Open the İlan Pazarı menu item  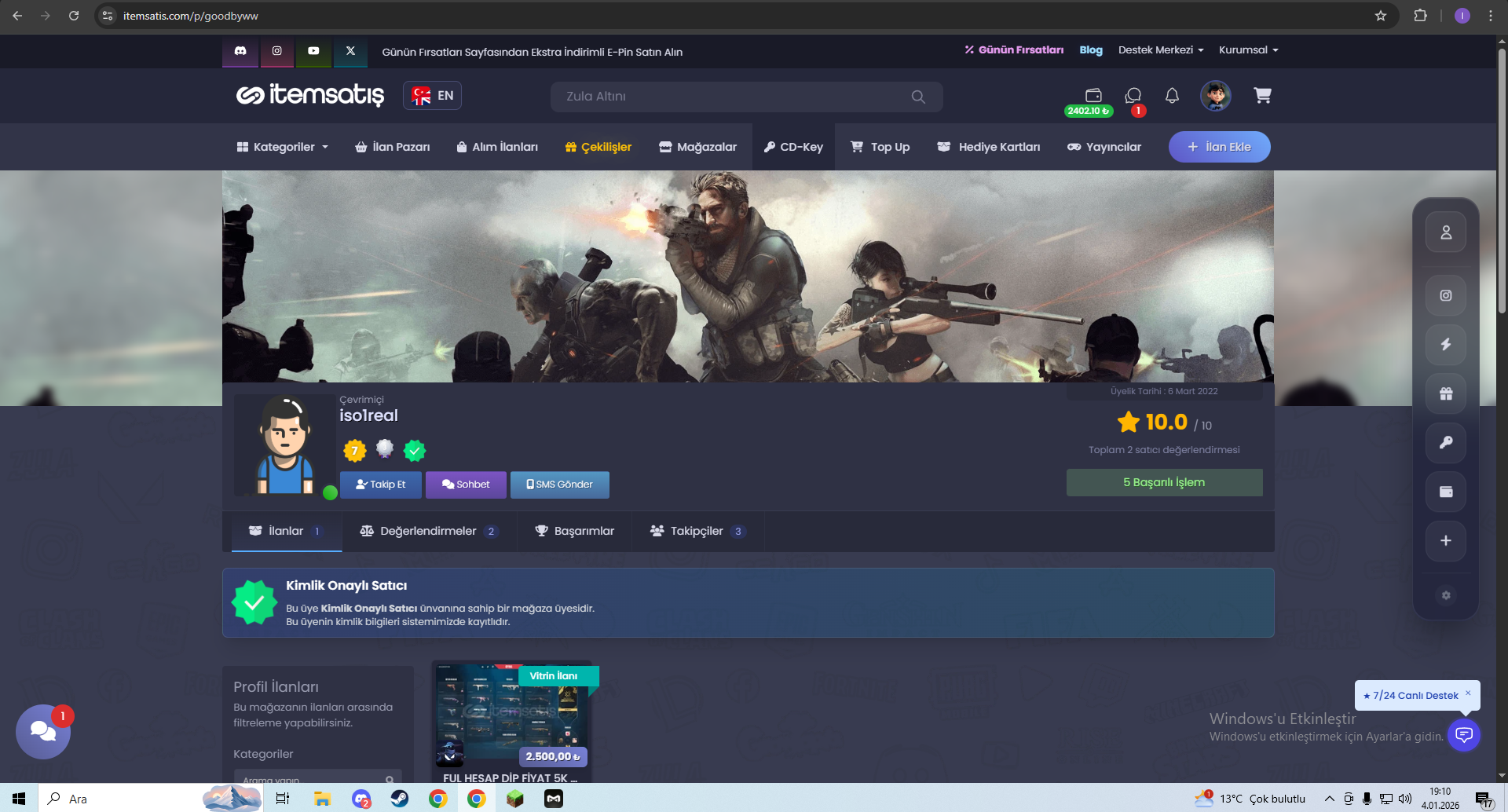393,147
